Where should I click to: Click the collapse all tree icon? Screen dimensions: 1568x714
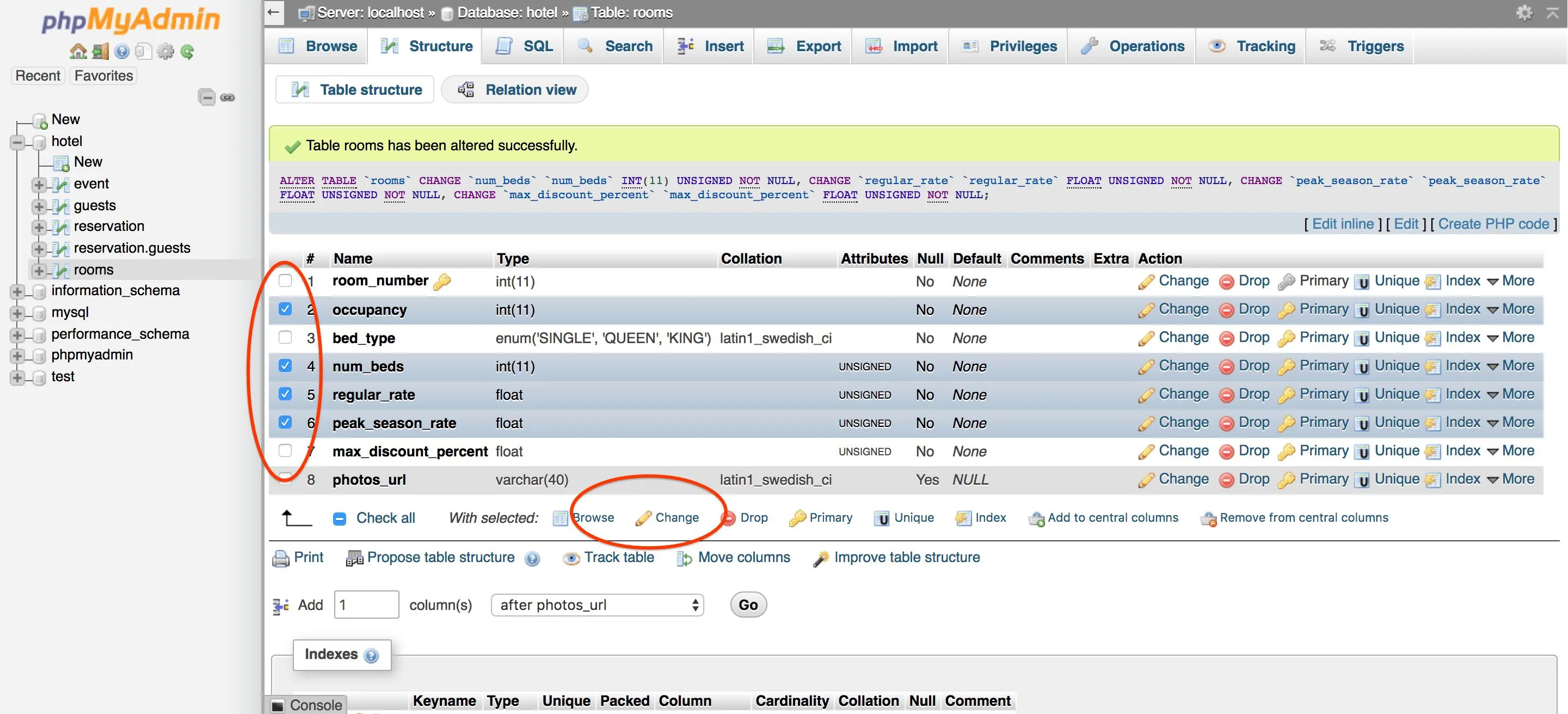click(x=207, y=97)
